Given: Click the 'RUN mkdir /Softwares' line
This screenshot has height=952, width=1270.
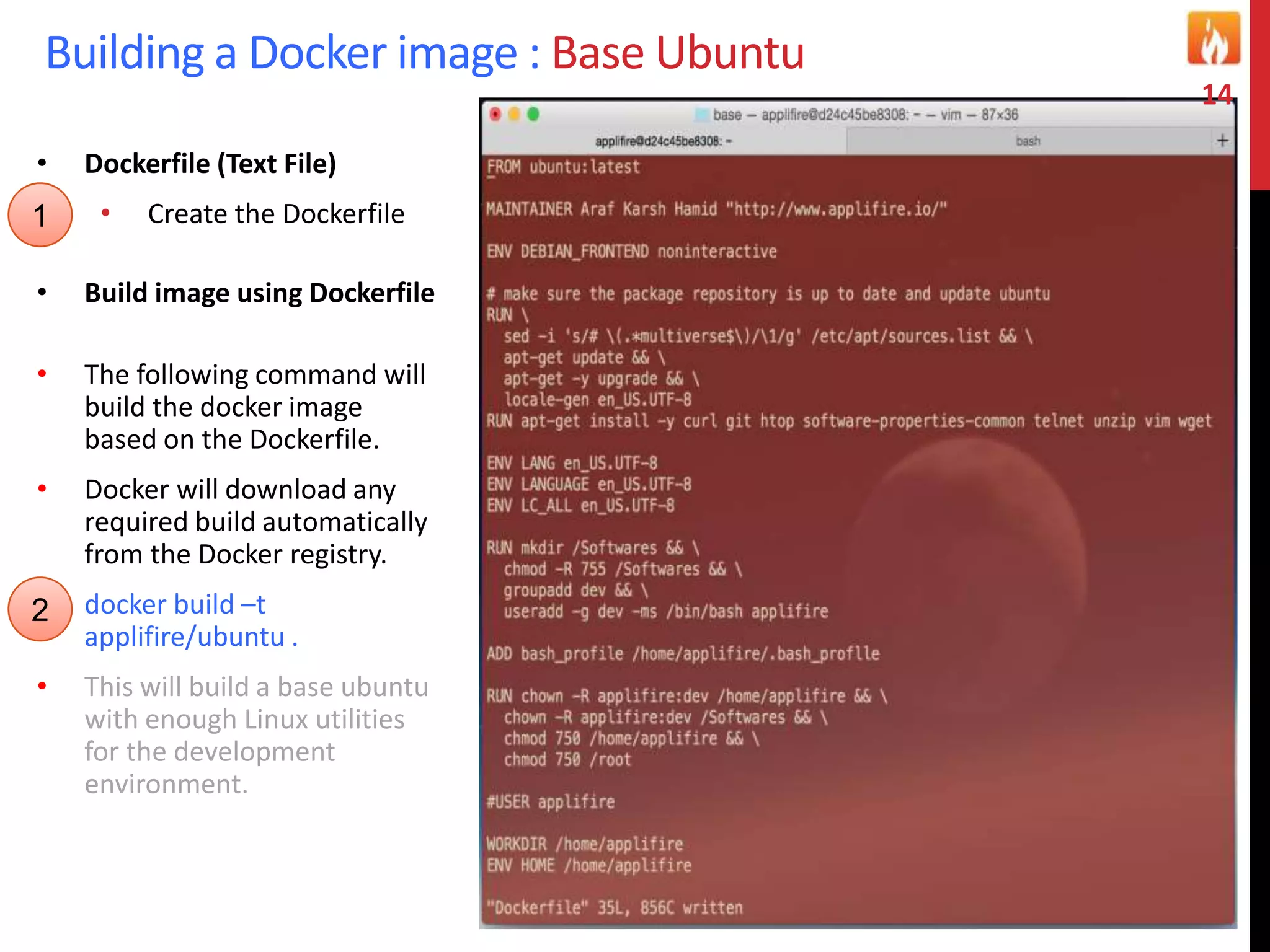Looking at the screenshot, I should coord(593,548).
